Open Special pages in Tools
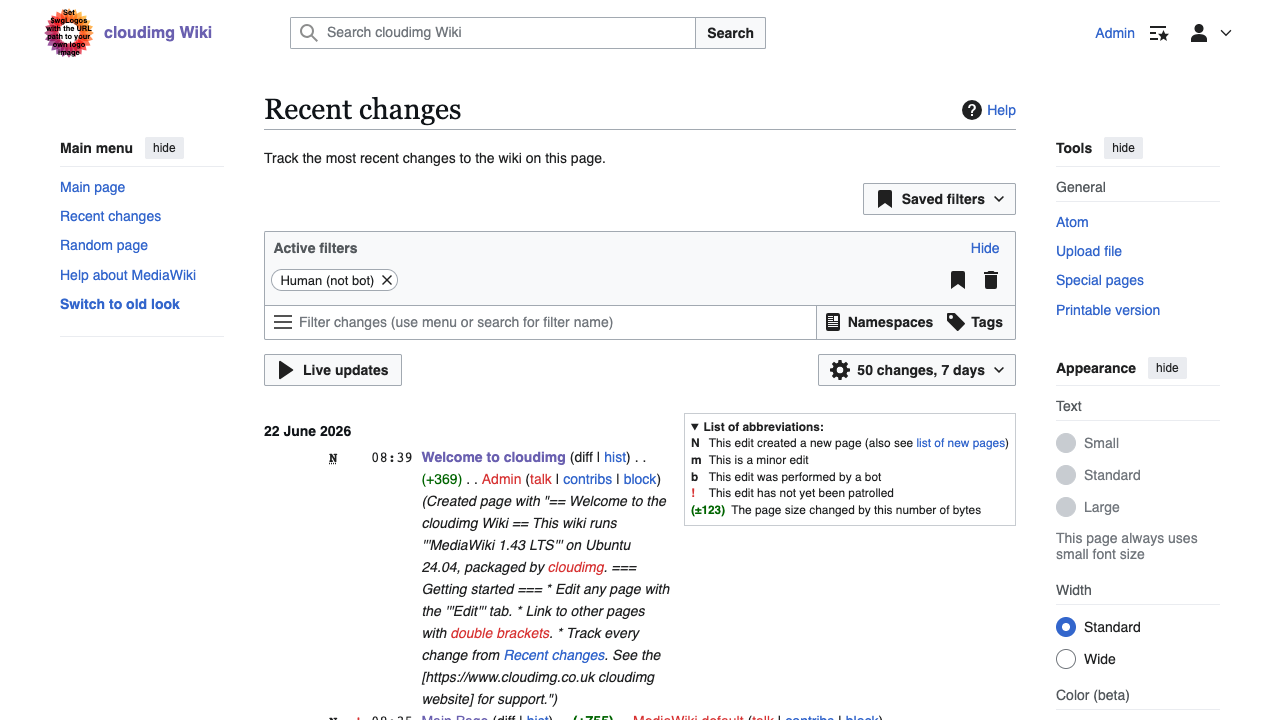 pyautogui.click(x=1100, y=280)
